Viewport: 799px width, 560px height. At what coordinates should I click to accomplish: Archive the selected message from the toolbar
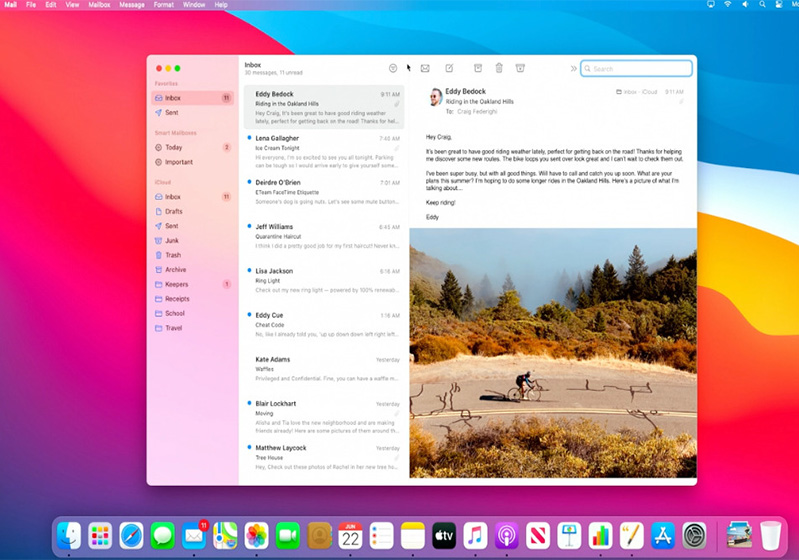pos(478,68)
